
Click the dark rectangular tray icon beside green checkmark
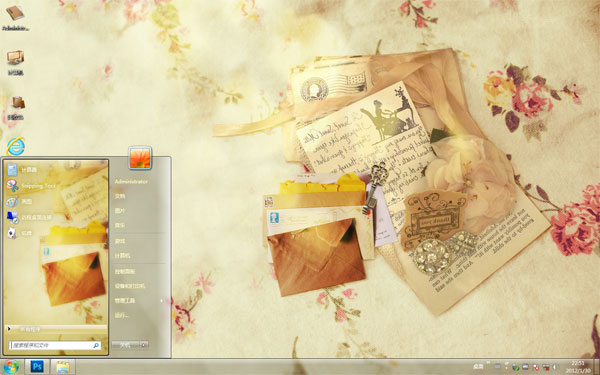pos(525,367)
